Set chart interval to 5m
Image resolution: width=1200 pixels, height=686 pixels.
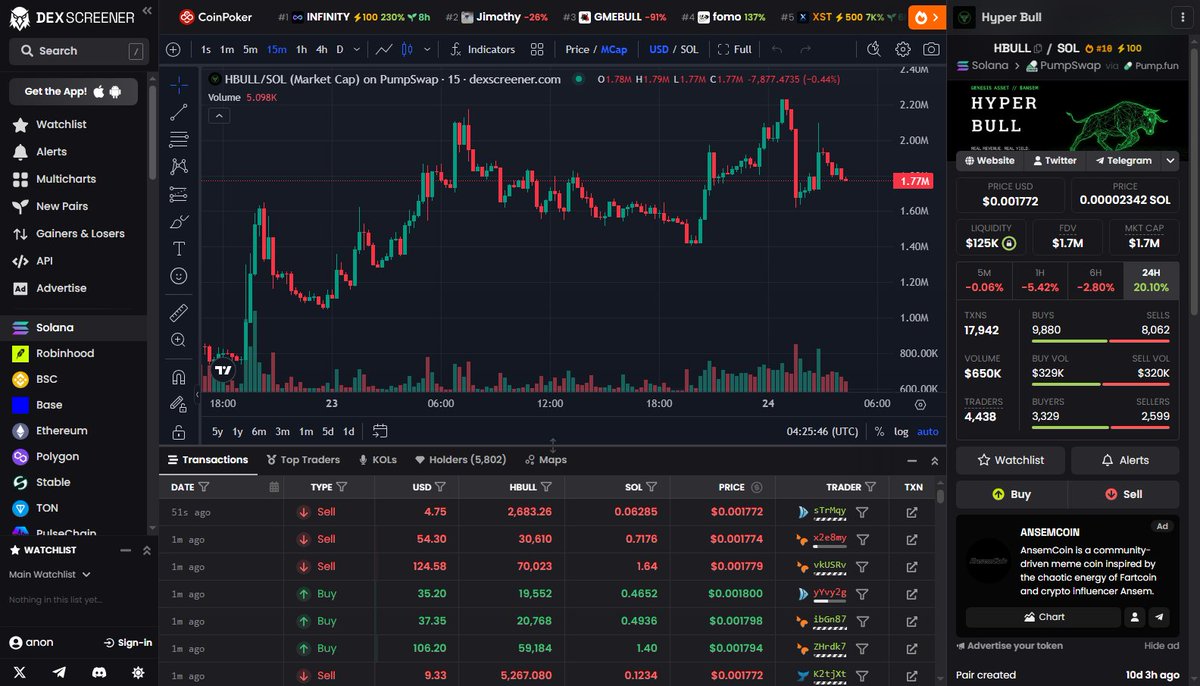(x=250, y=49)
